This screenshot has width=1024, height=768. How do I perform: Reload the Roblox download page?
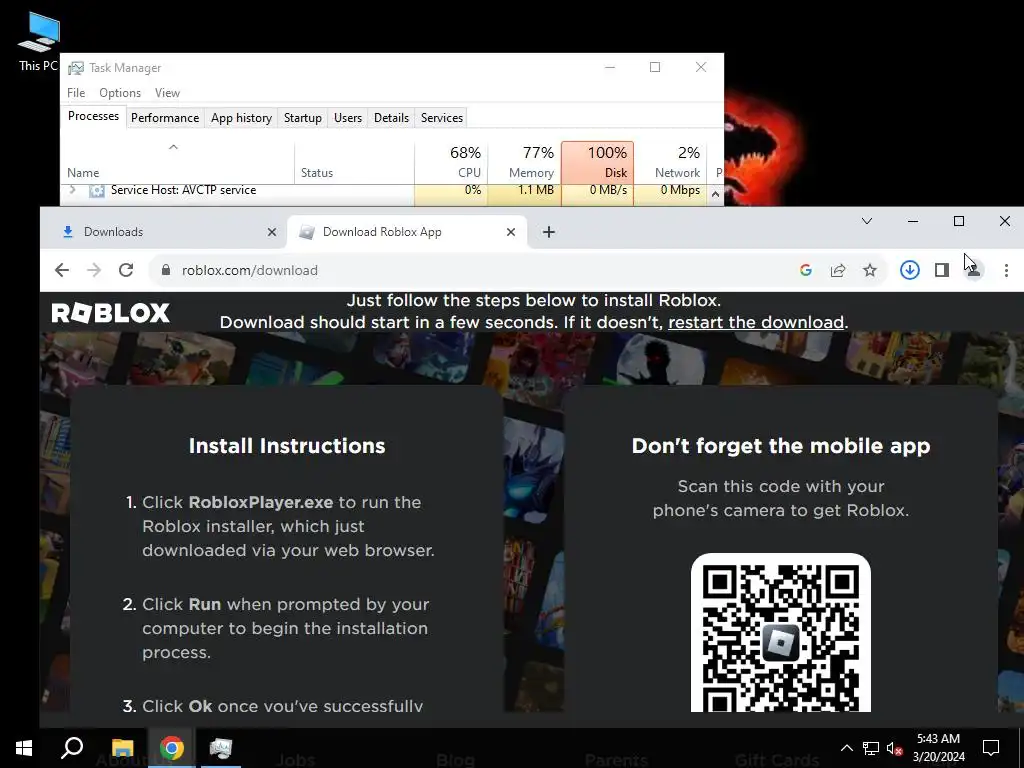tap(126, 270)
